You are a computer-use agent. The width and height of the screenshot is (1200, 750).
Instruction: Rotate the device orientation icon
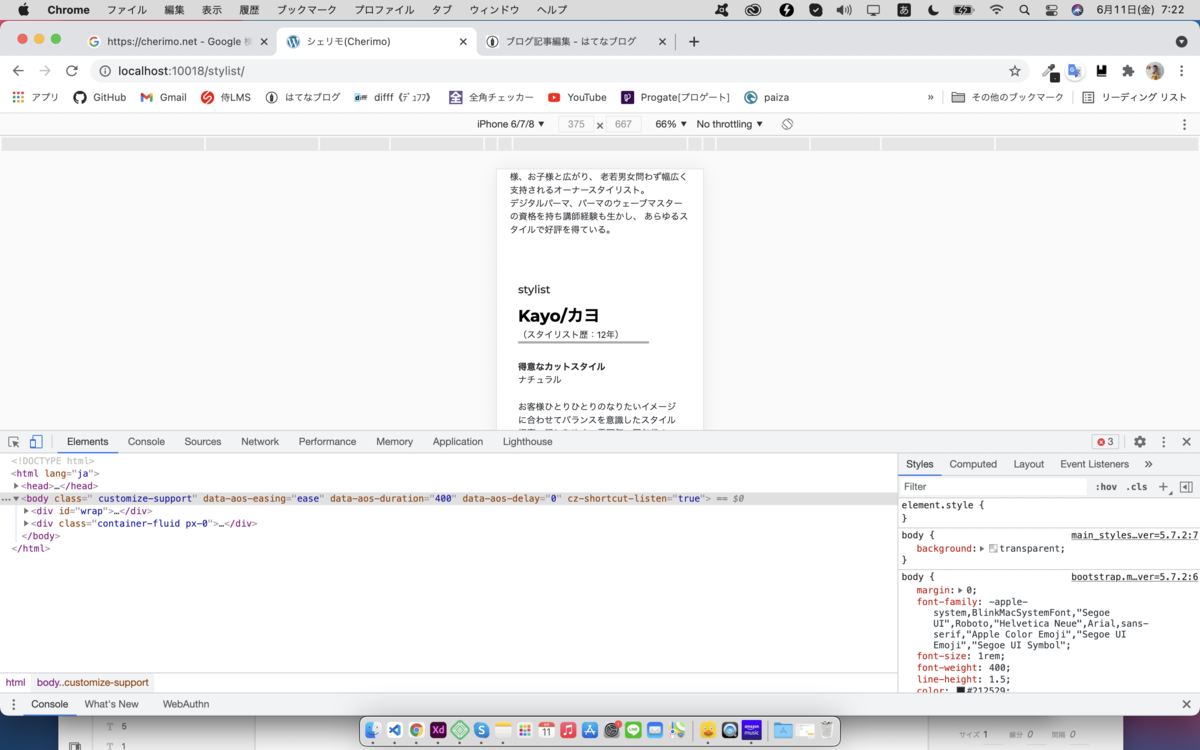787,124
